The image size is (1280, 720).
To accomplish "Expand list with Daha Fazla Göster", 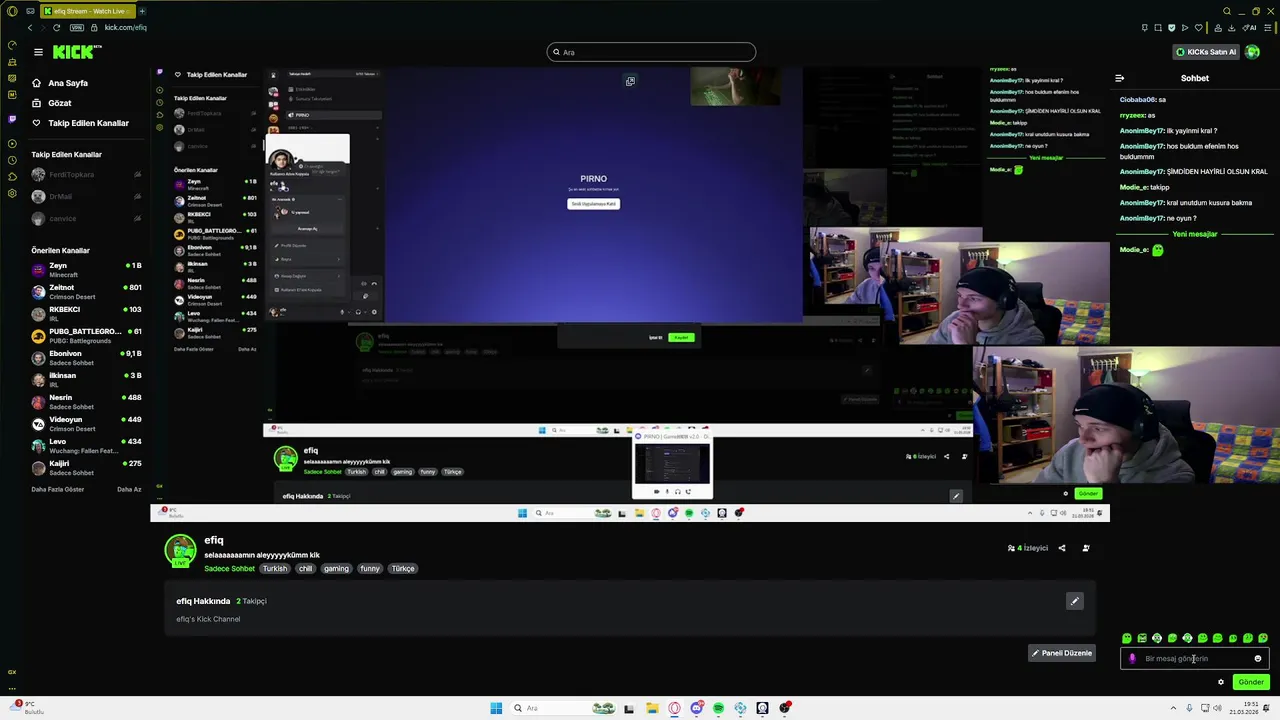I will [x=57, y=490].
